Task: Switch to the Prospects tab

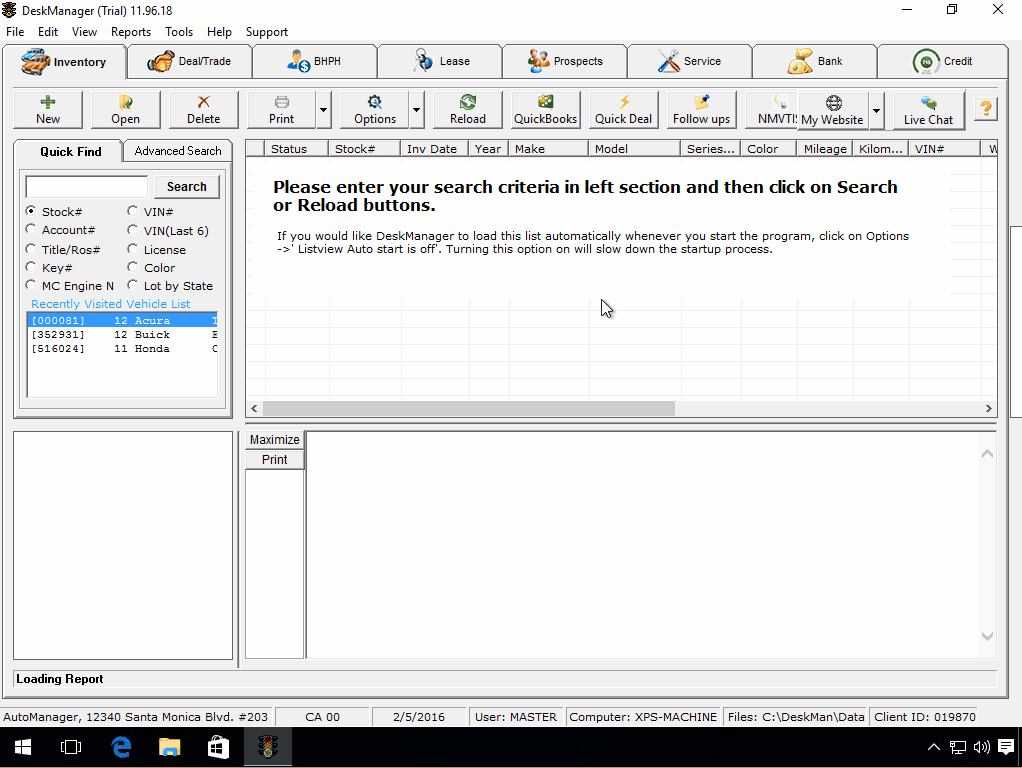Action: (x=565, y=61)
